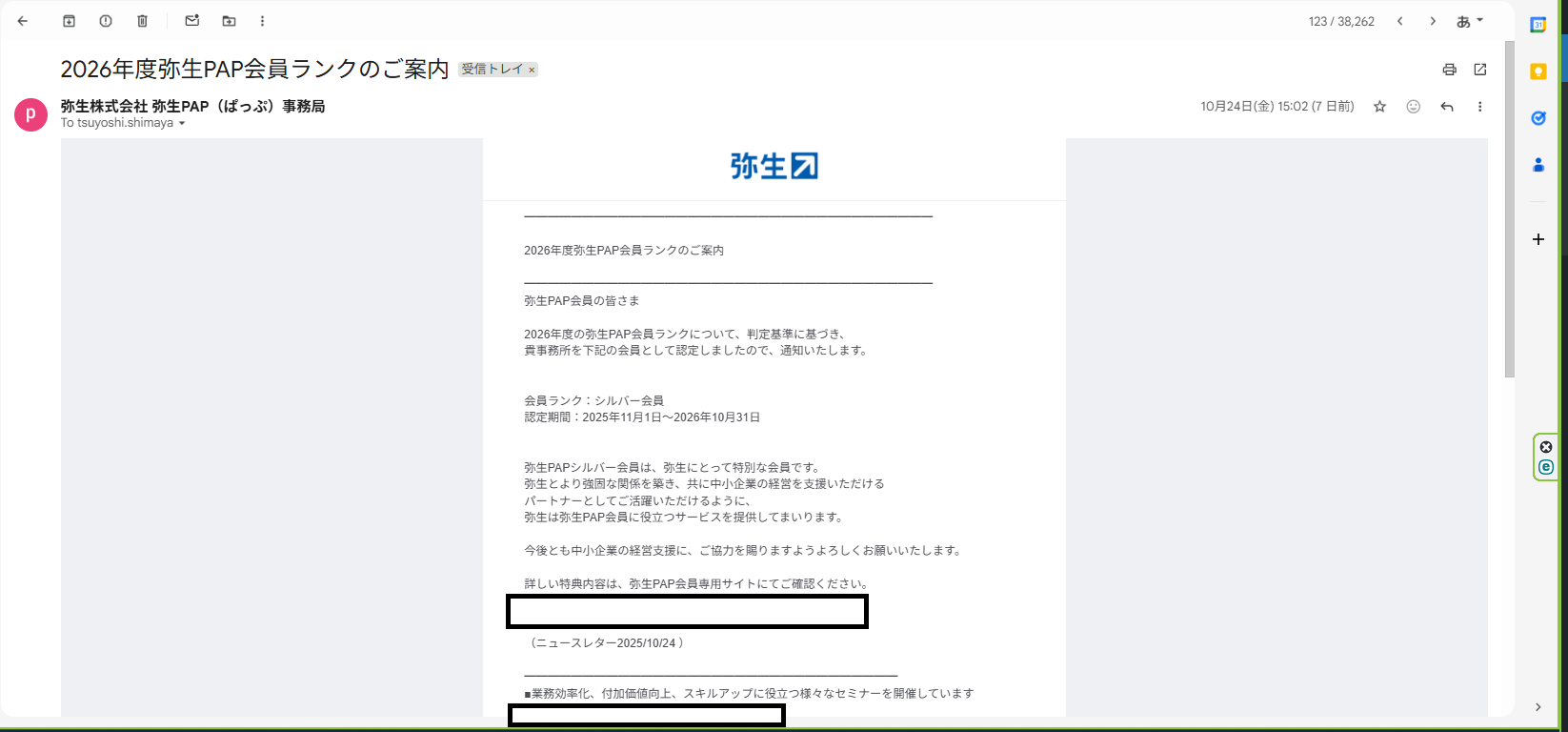This screenshot has height=732, width=1568.
Task: Mark the email as unread
Action: point(192,21)
